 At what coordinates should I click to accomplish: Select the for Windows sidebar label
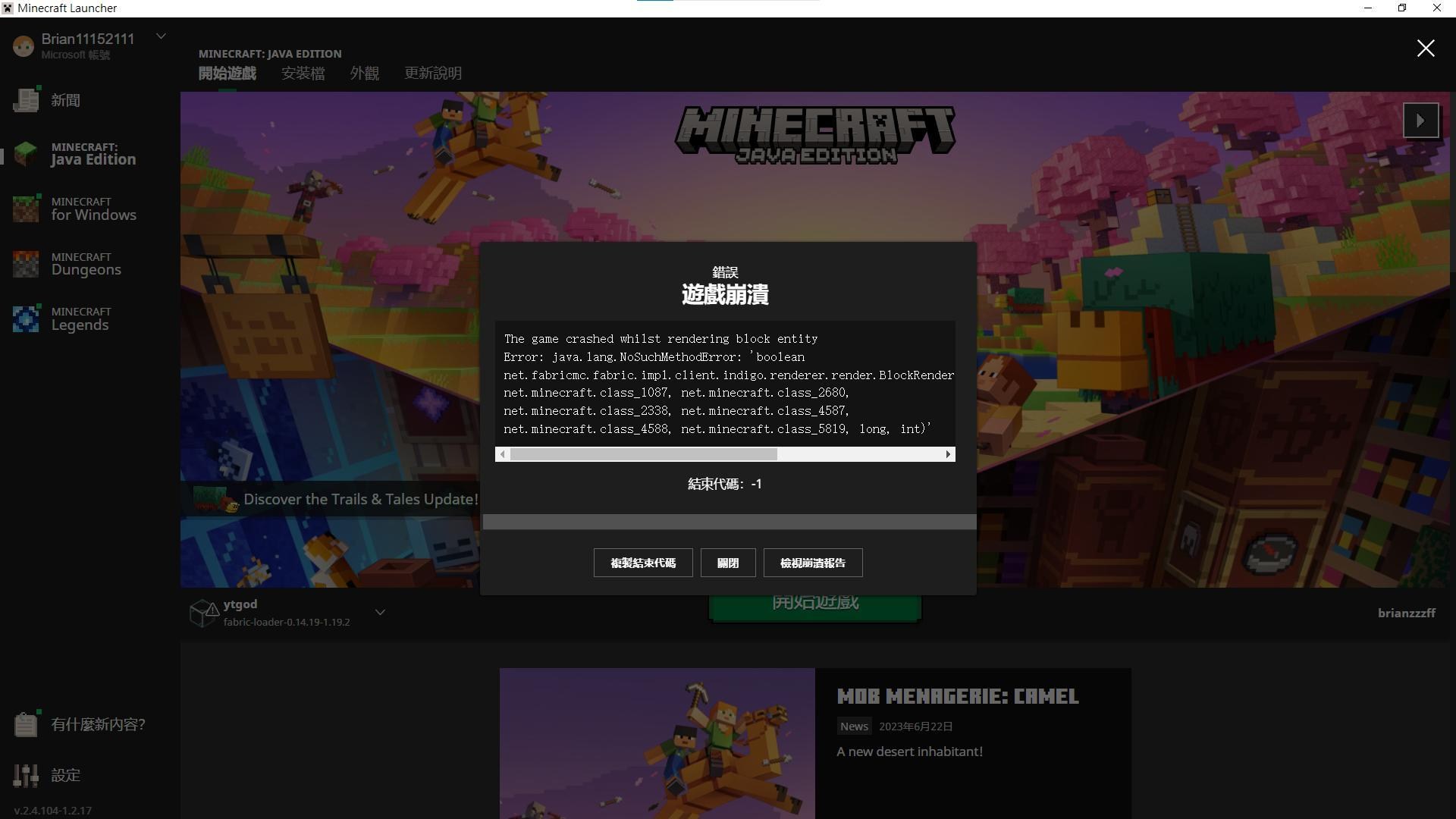point(94,215)
